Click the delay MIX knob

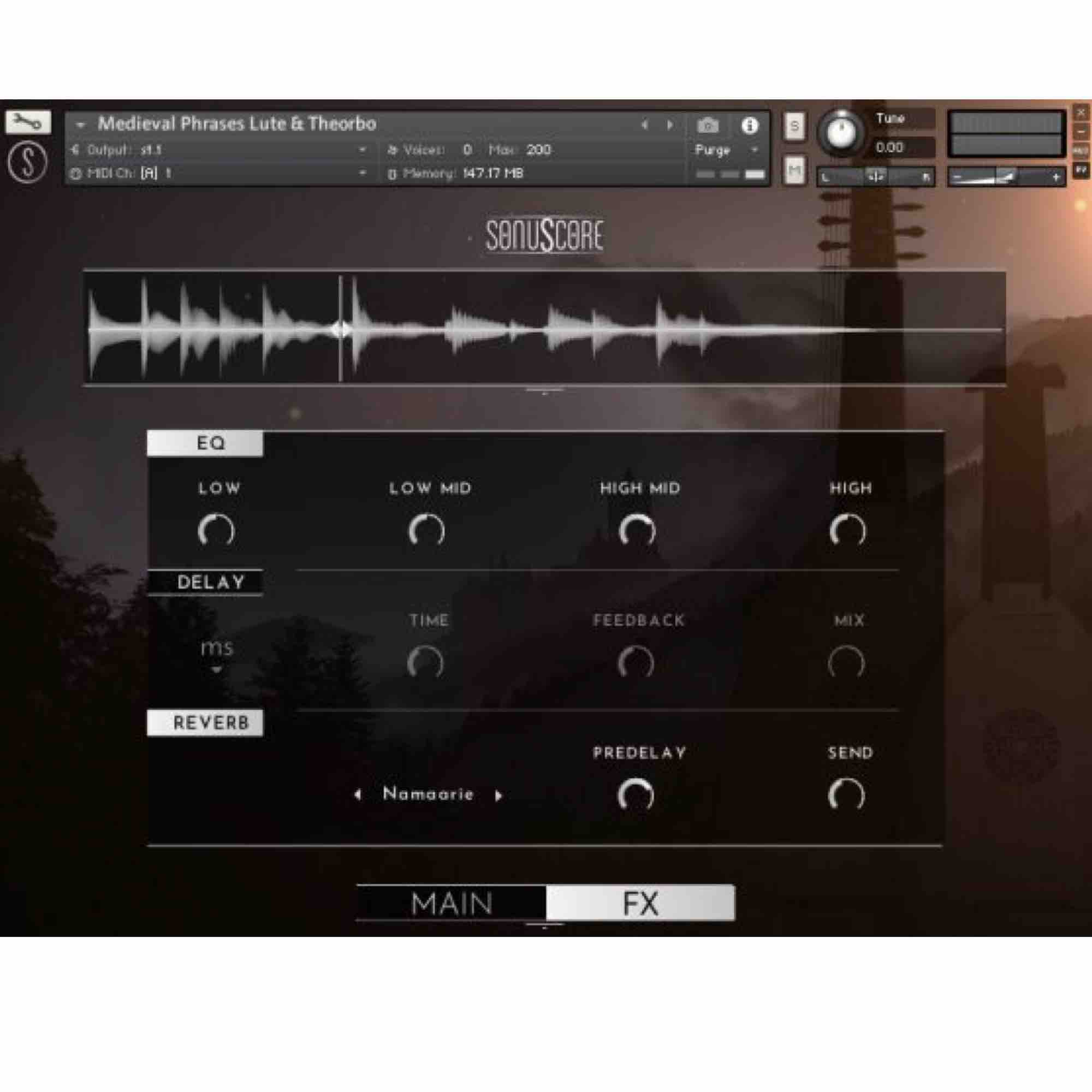click(847, 662)
